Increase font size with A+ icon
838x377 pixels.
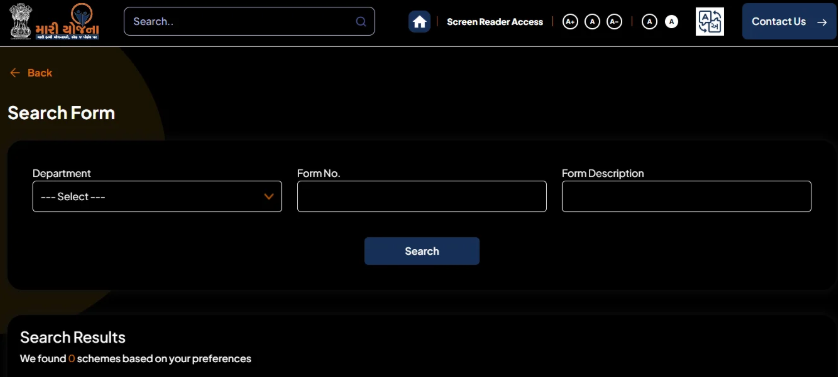pos(570,22)
